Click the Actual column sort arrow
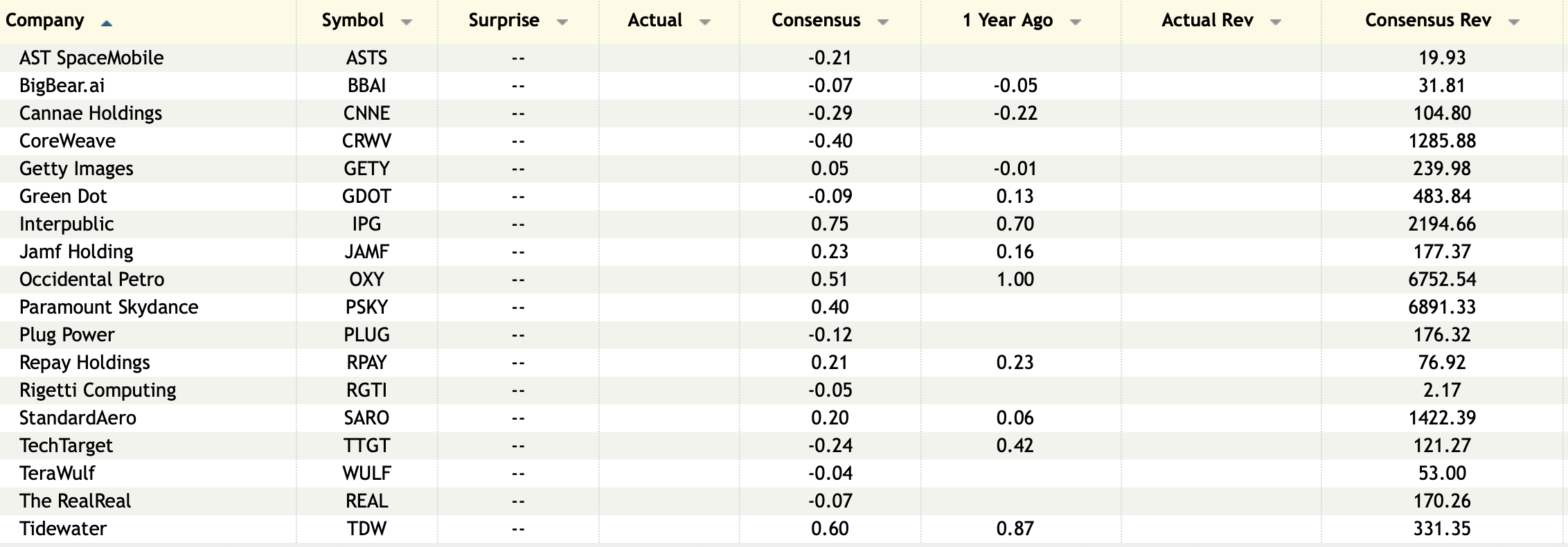 [x=705, y=23]
